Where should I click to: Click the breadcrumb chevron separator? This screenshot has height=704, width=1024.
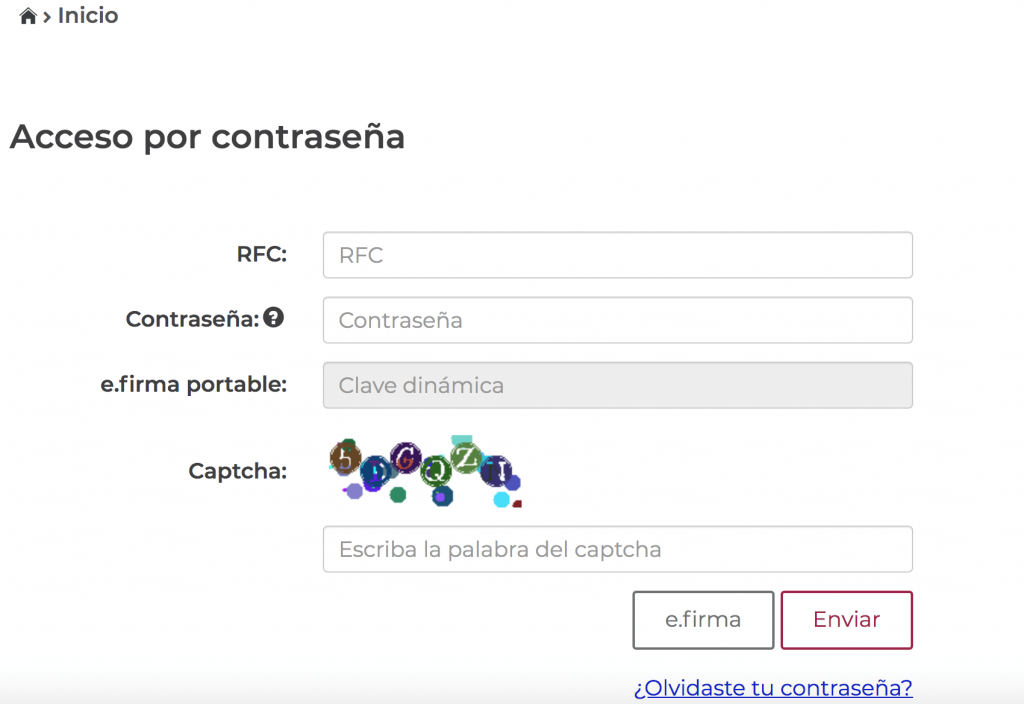click(x=47, y=17)
